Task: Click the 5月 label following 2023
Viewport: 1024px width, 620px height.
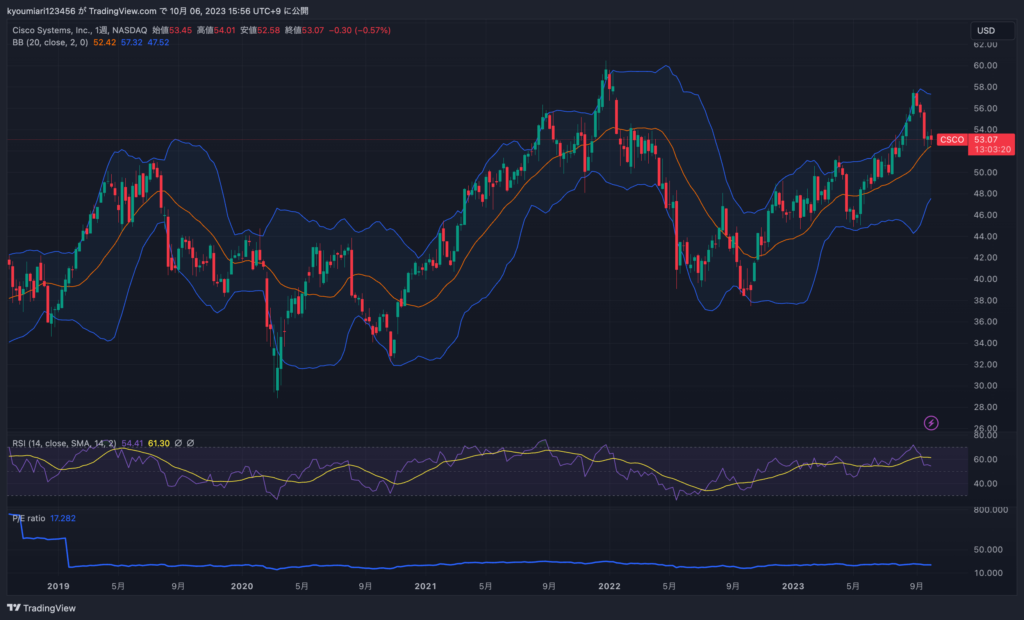Action: pyautogui.click(x=853, y=586)
